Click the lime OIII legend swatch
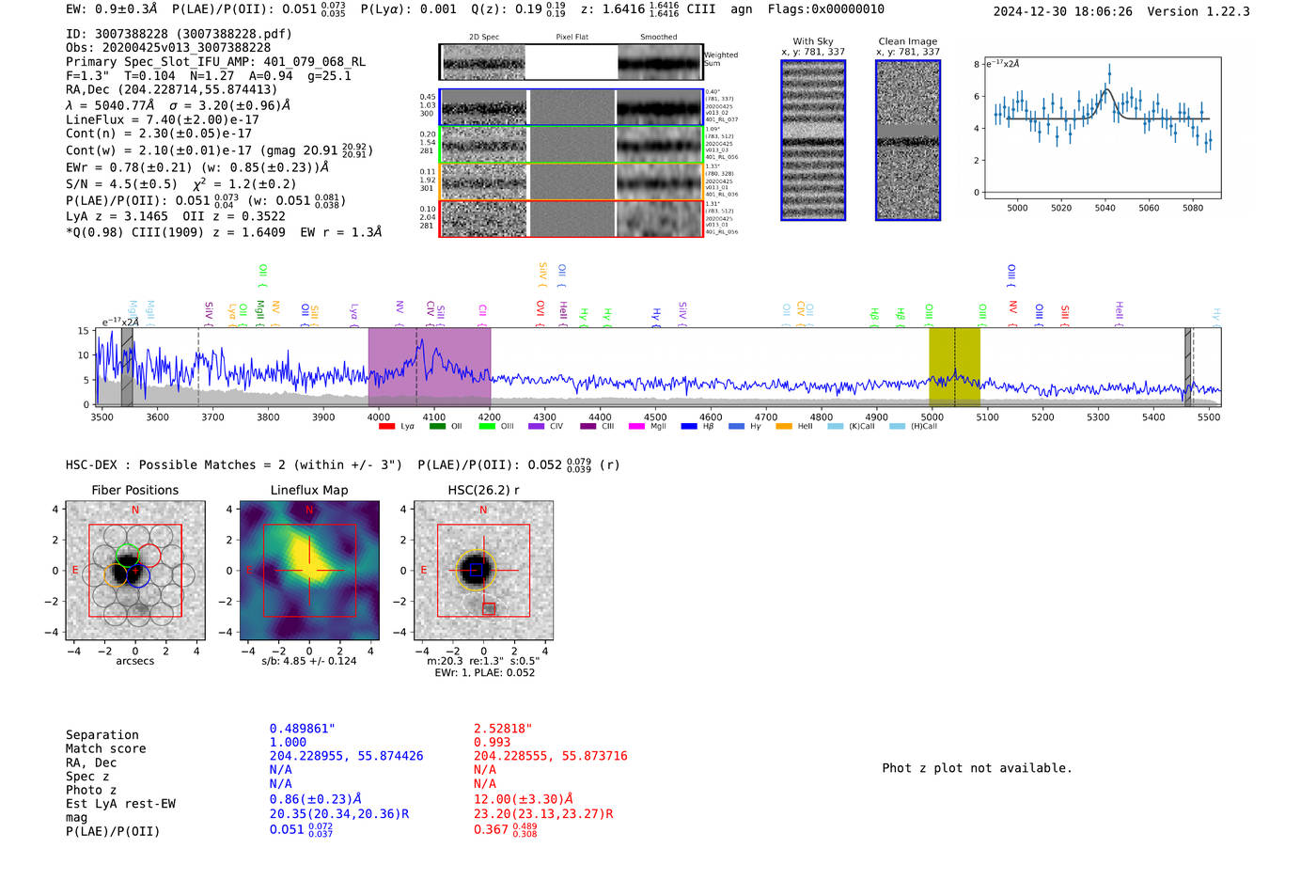 [487, 427]
